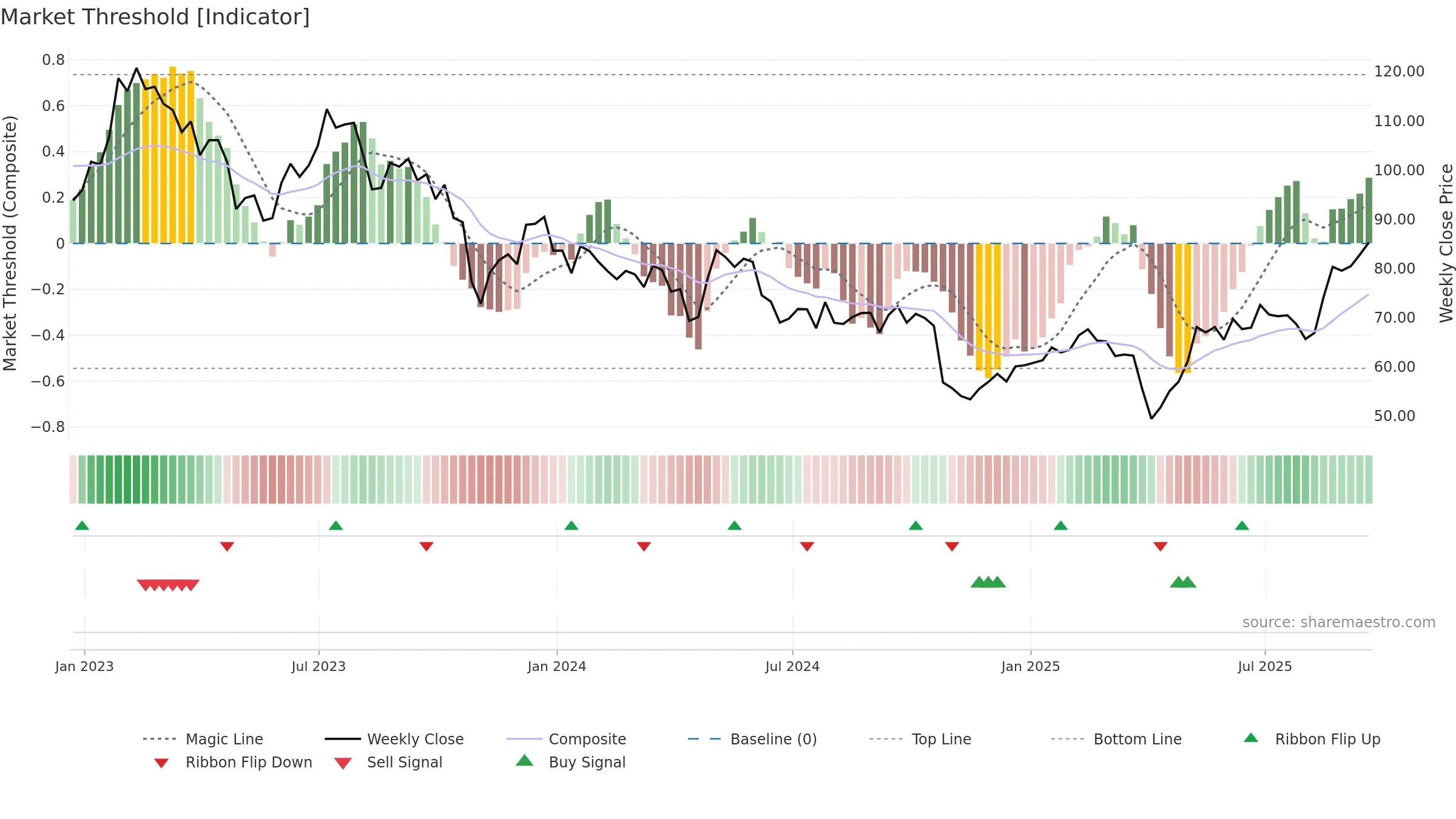Click the Weekly Close Price axis title
This screenshot has height=819, width=1456.
(1446, 243)
